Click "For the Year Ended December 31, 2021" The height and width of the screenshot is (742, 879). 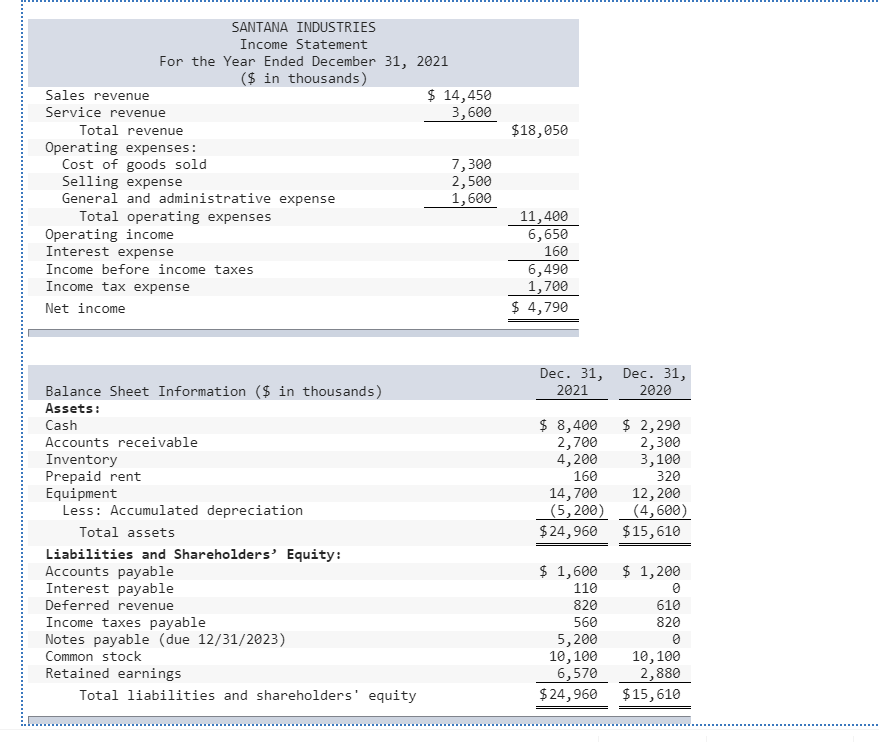[303, 62]
